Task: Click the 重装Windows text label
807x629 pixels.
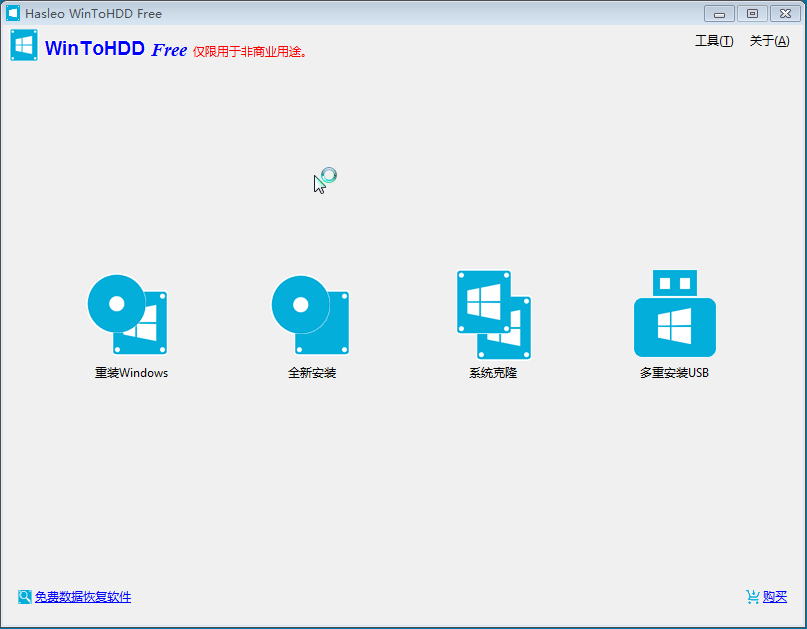Action: [x=131, y=373]
